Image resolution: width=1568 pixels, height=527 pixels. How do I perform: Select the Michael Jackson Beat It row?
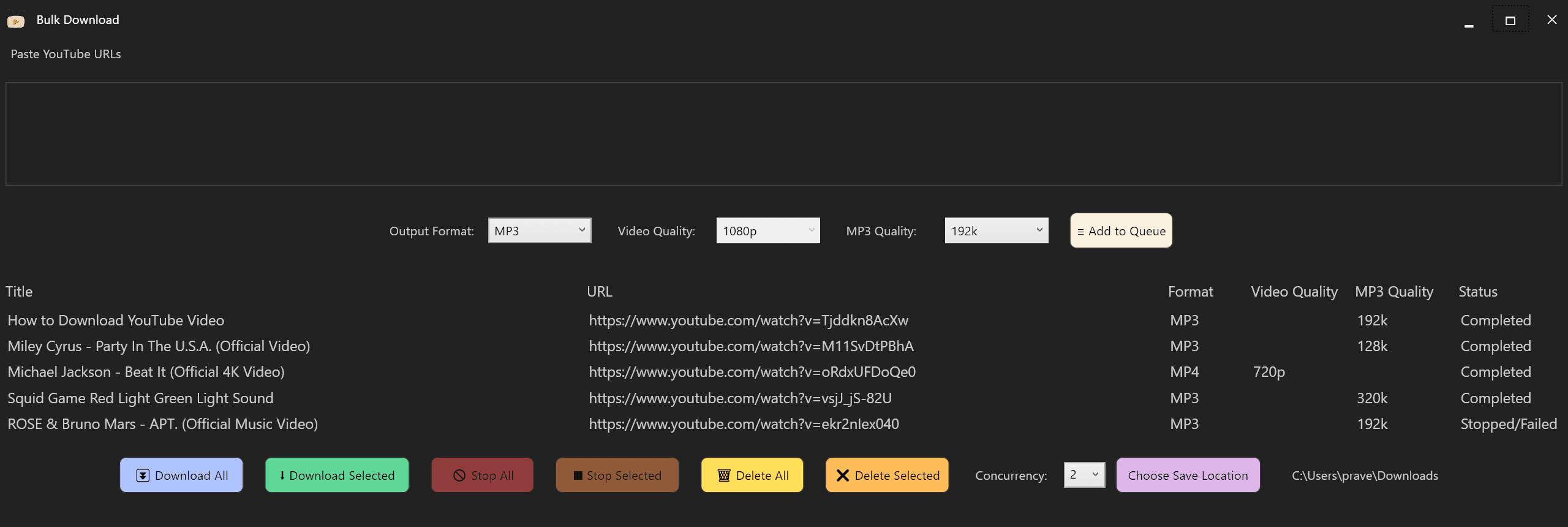coord(783,372)
